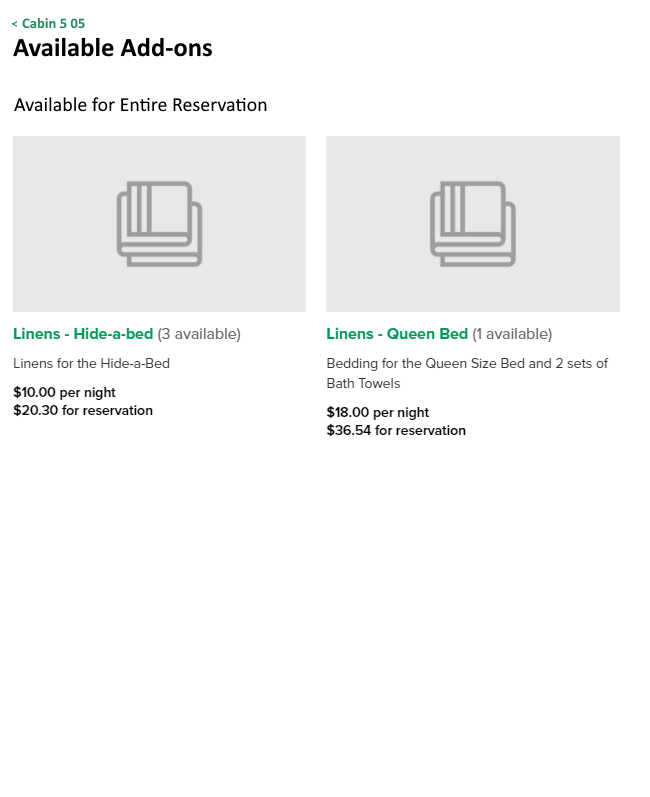
Task: Go back to Cabin 5 05
Action: coord(53,24)
